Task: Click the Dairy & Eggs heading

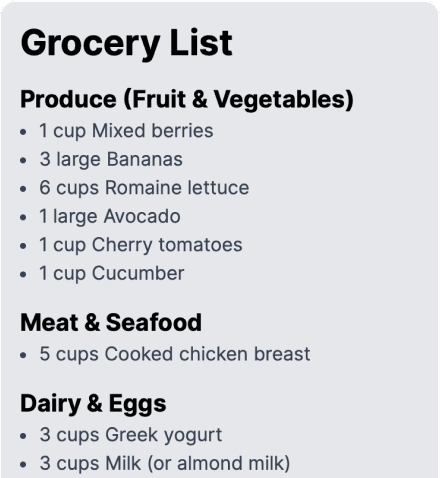Action: [x=93, y=404]
